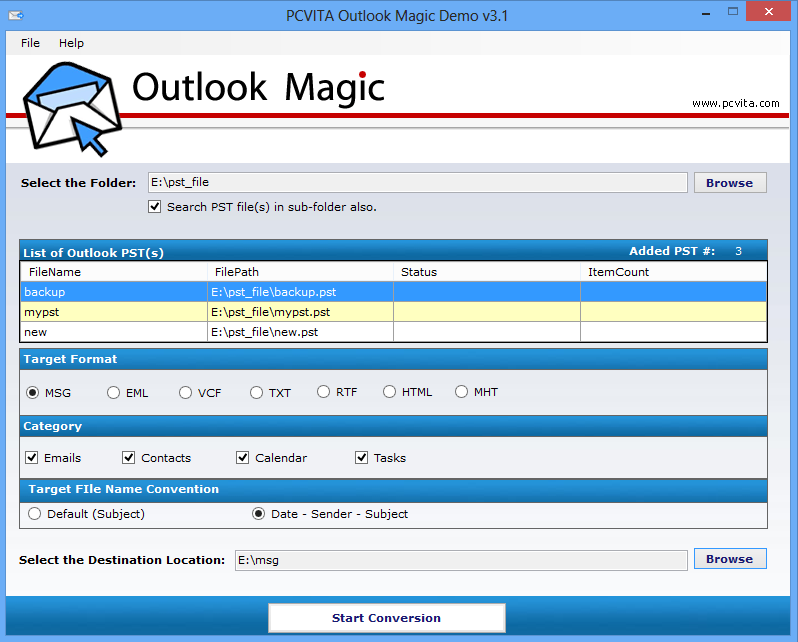Image resolution: width=798 pixels, height=642 pixels.
Task: Open the File menu
Action: 30,43
